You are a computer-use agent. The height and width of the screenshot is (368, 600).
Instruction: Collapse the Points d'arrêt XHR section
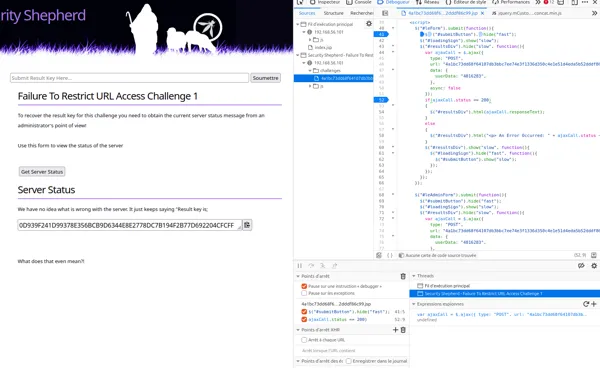[x=298, y=330]
